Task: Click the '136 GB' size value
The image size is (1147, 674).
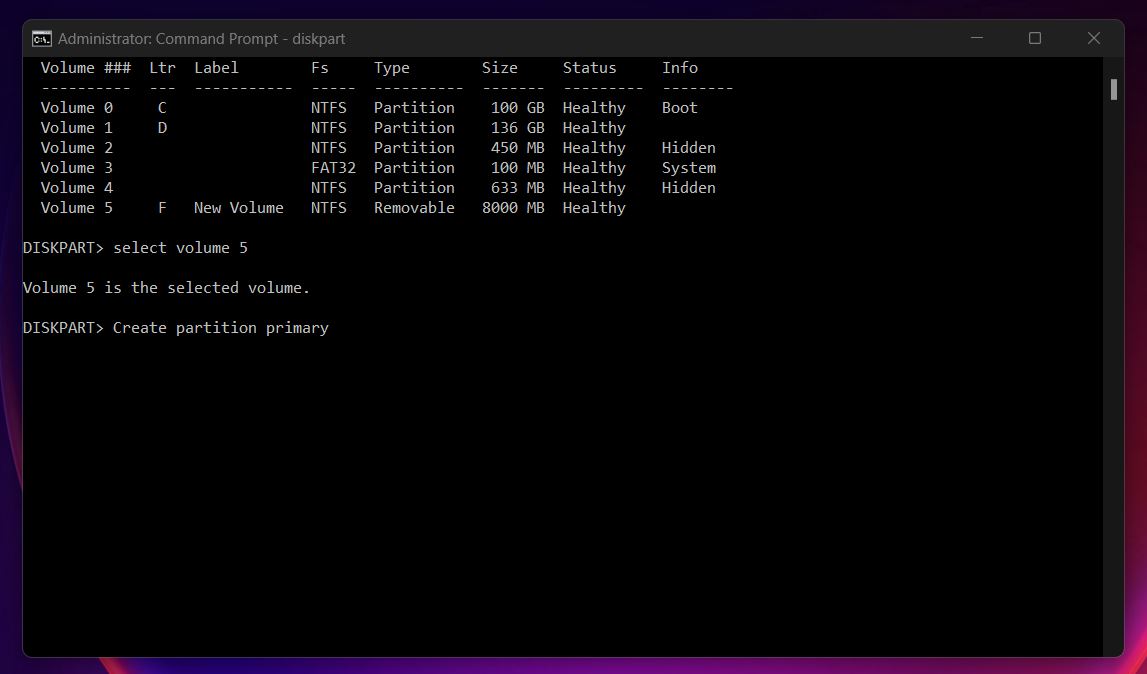Action: click(517, 128)
